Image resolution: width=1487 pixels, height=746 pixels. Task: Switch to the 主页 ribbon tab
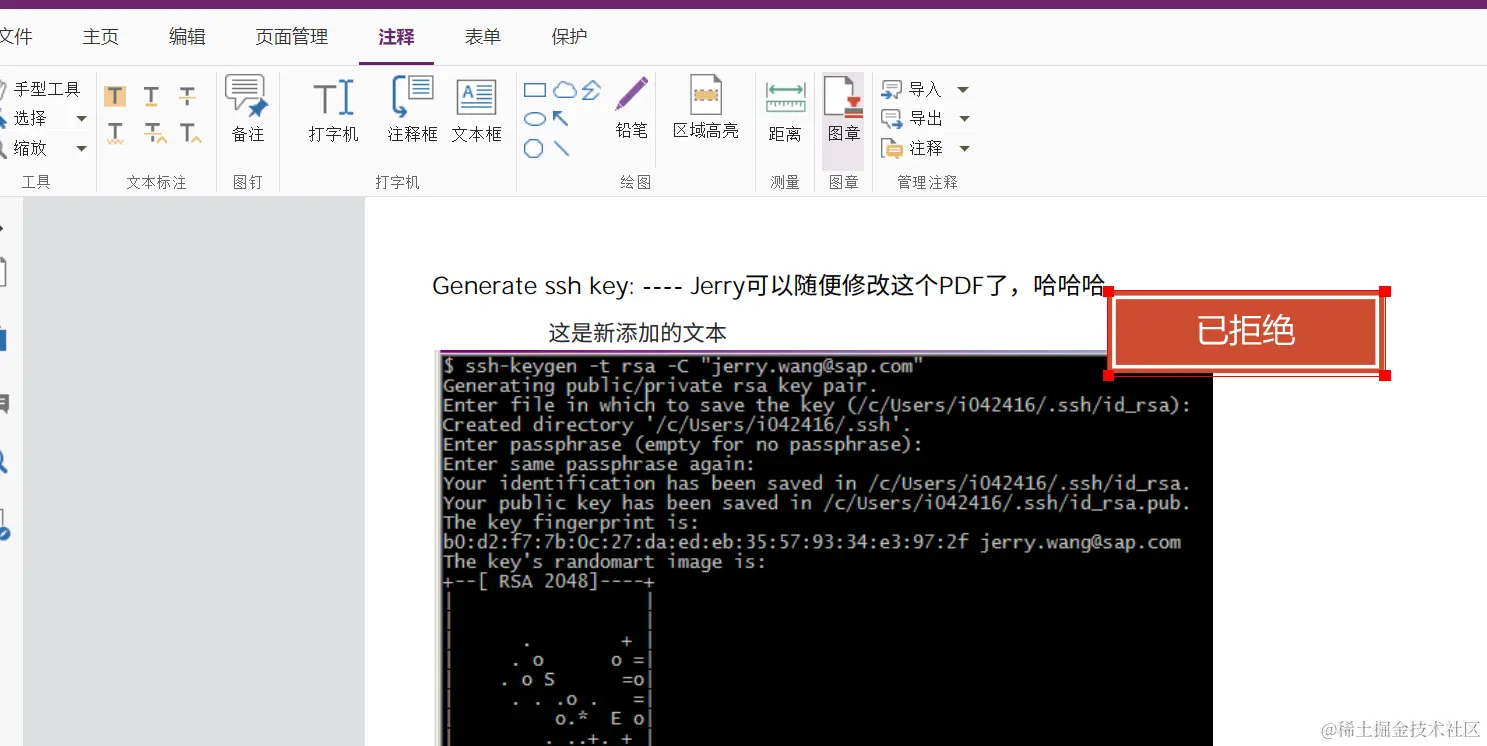100,37
